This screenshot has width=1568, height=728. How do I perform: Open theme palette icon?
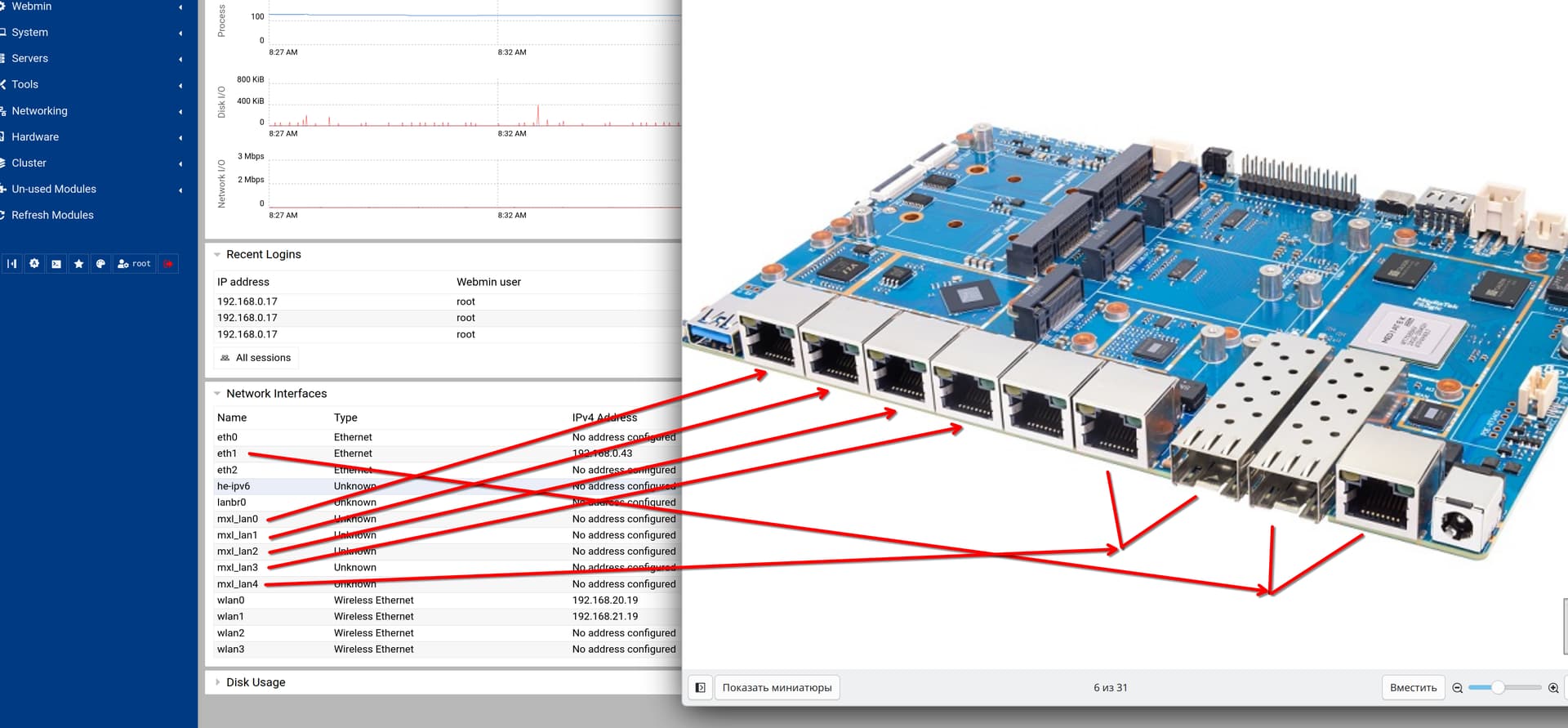100,264
